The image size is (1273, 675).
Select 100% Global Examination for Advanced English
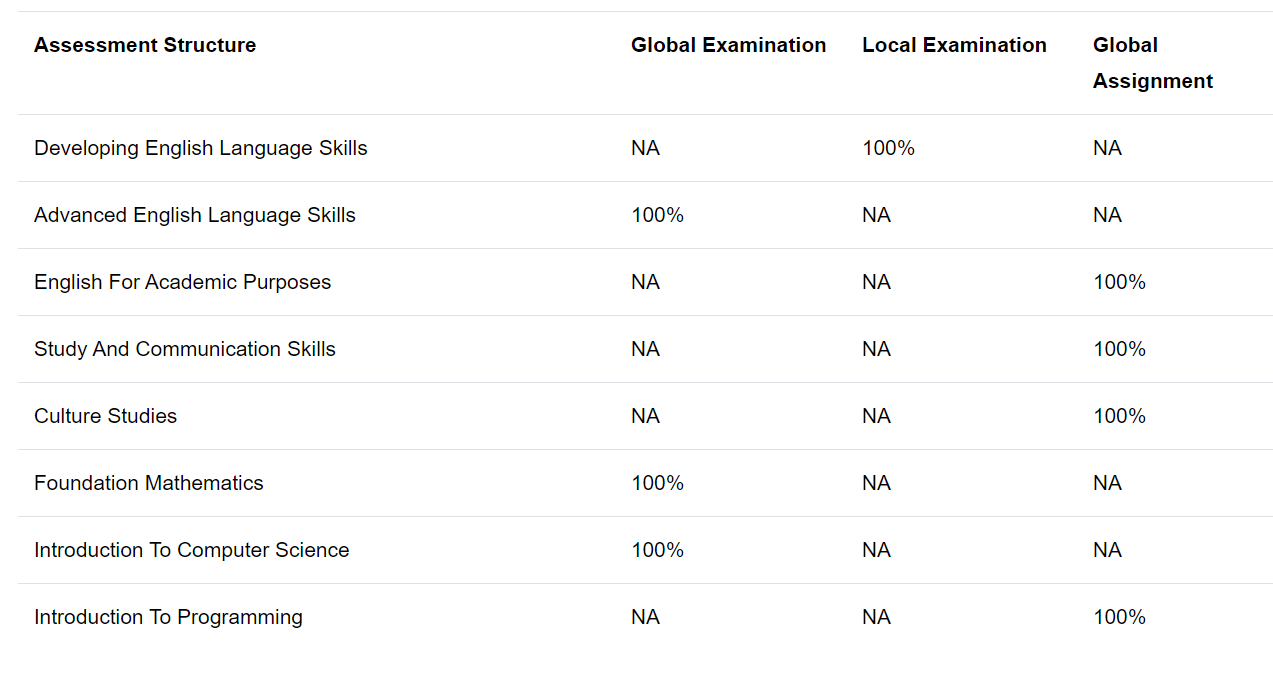[x=657, y=215]
